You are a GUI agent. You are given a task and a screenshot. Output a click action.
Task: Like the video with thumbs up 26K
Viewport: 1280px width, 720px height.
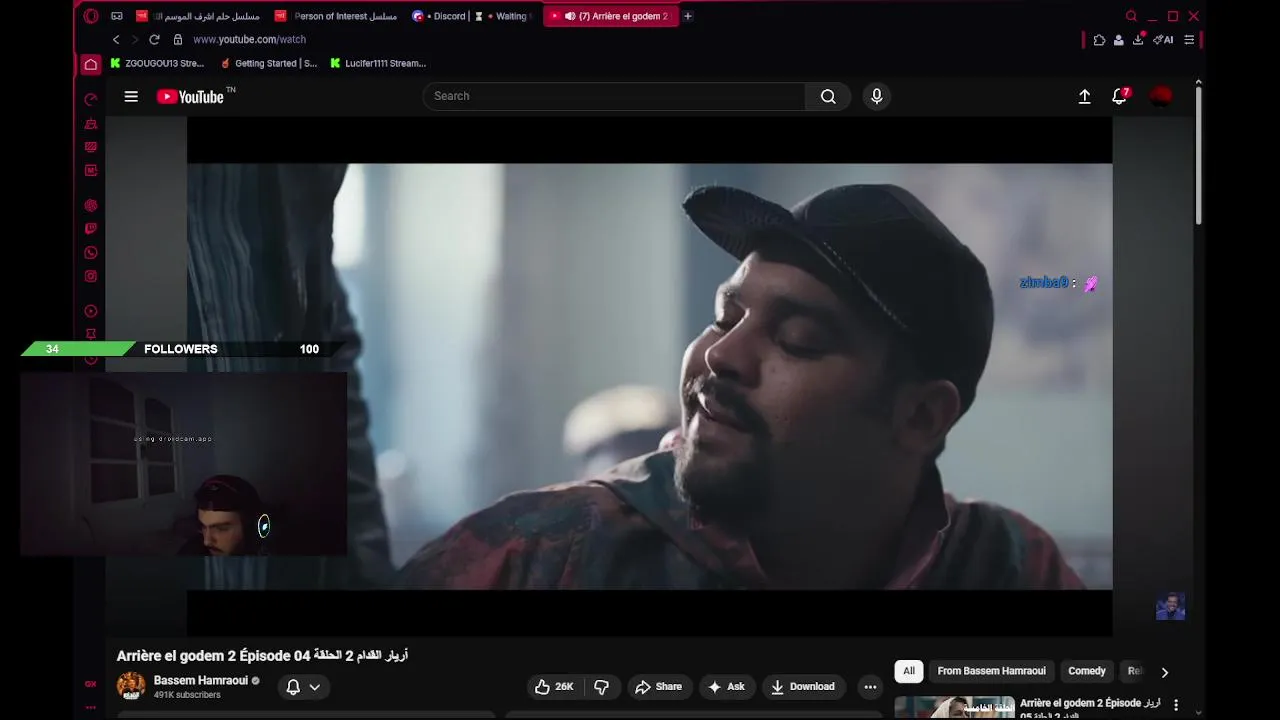coord(555,687)
